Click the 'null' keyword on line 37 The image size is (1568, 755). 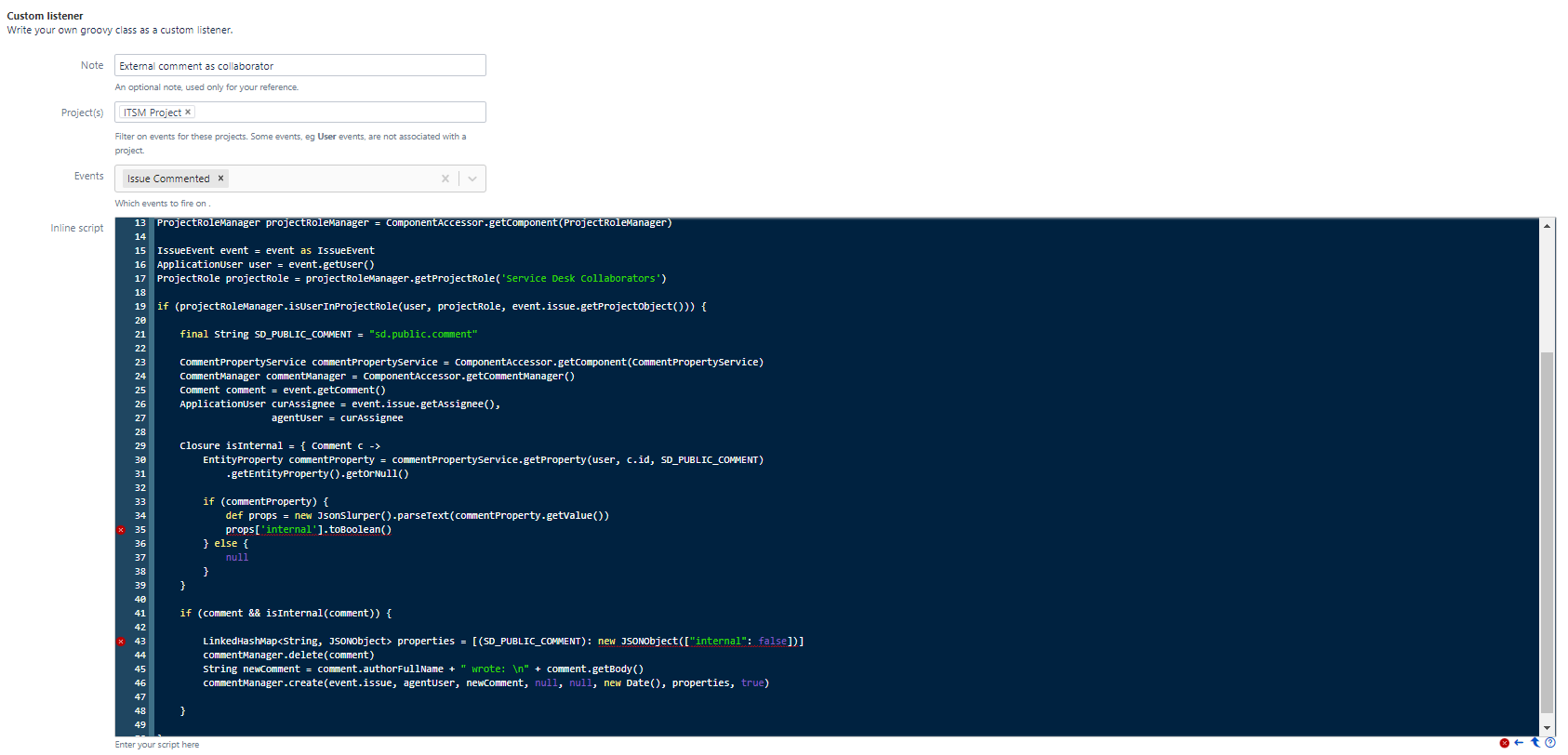tap(237, 558)
